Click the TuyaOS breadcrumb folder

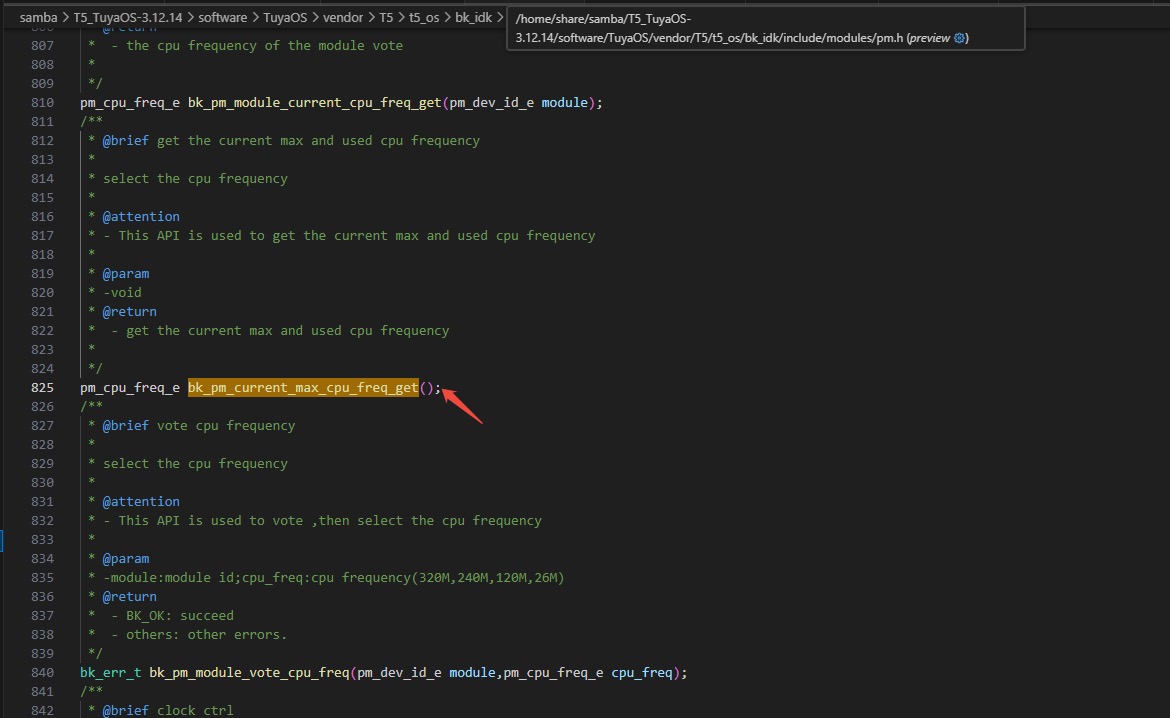click(x=285, y=18)
